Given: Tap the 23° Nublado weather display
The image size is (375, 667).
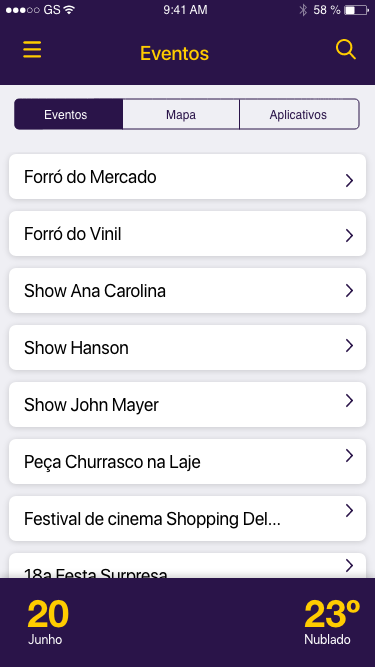Looking at the screenshot, I should pos(332,622).
